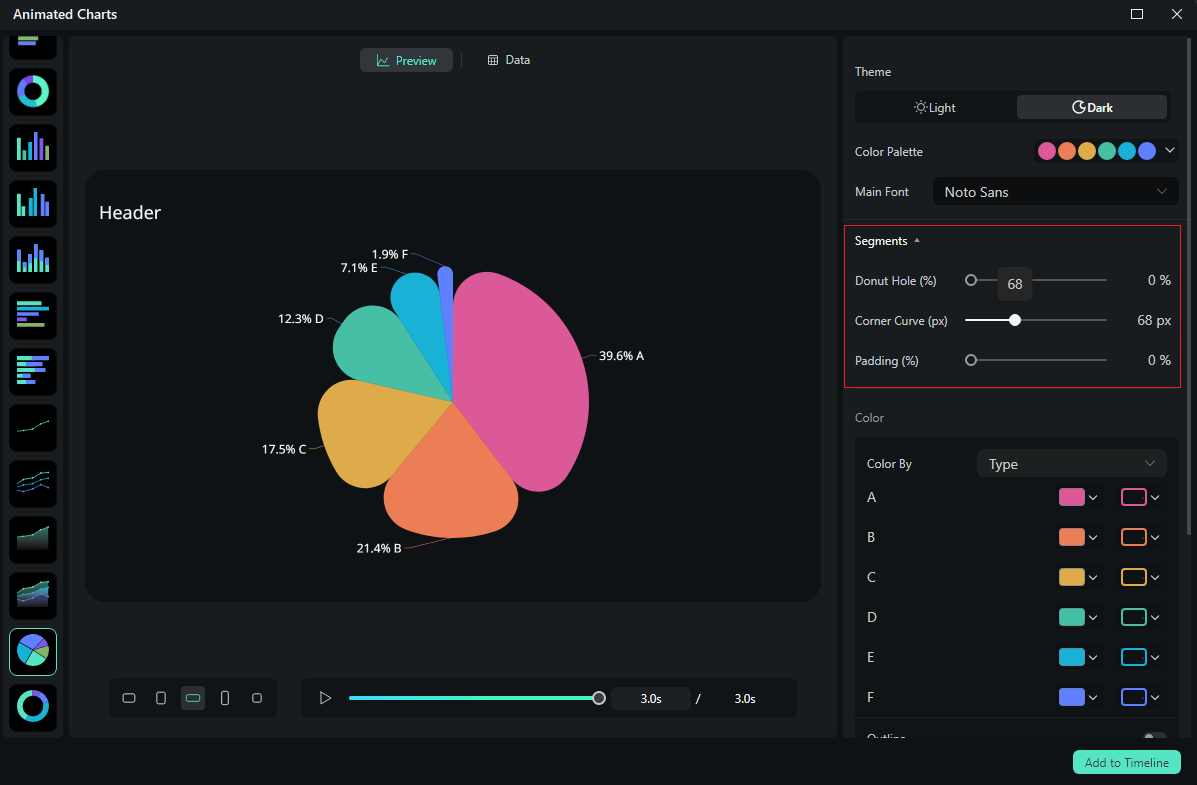Select the multi-line chart type
The image size is (1197, 785).
[x=33, y=483]
